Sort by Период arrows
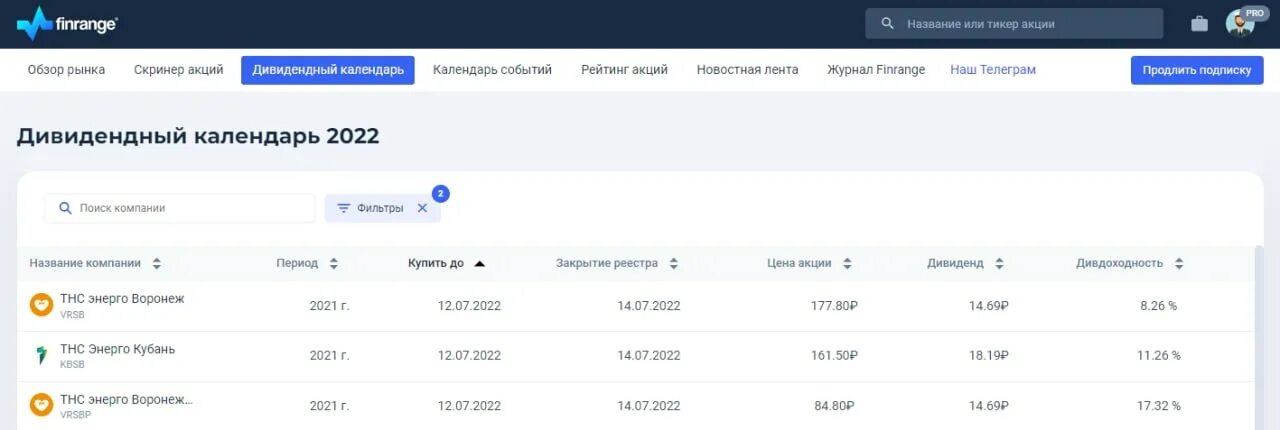This screenshot has width=1280, height=430. [x=334, y=263]
